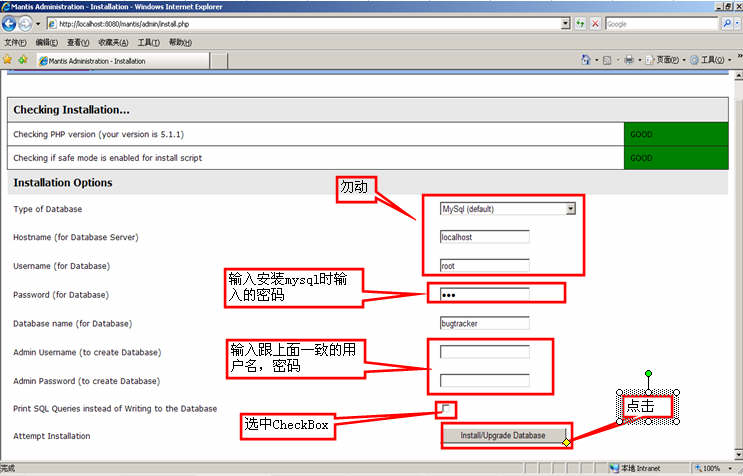Click the browser Back arrow button
This screenshot has height=476, width=743.
[x=9, y=24]
